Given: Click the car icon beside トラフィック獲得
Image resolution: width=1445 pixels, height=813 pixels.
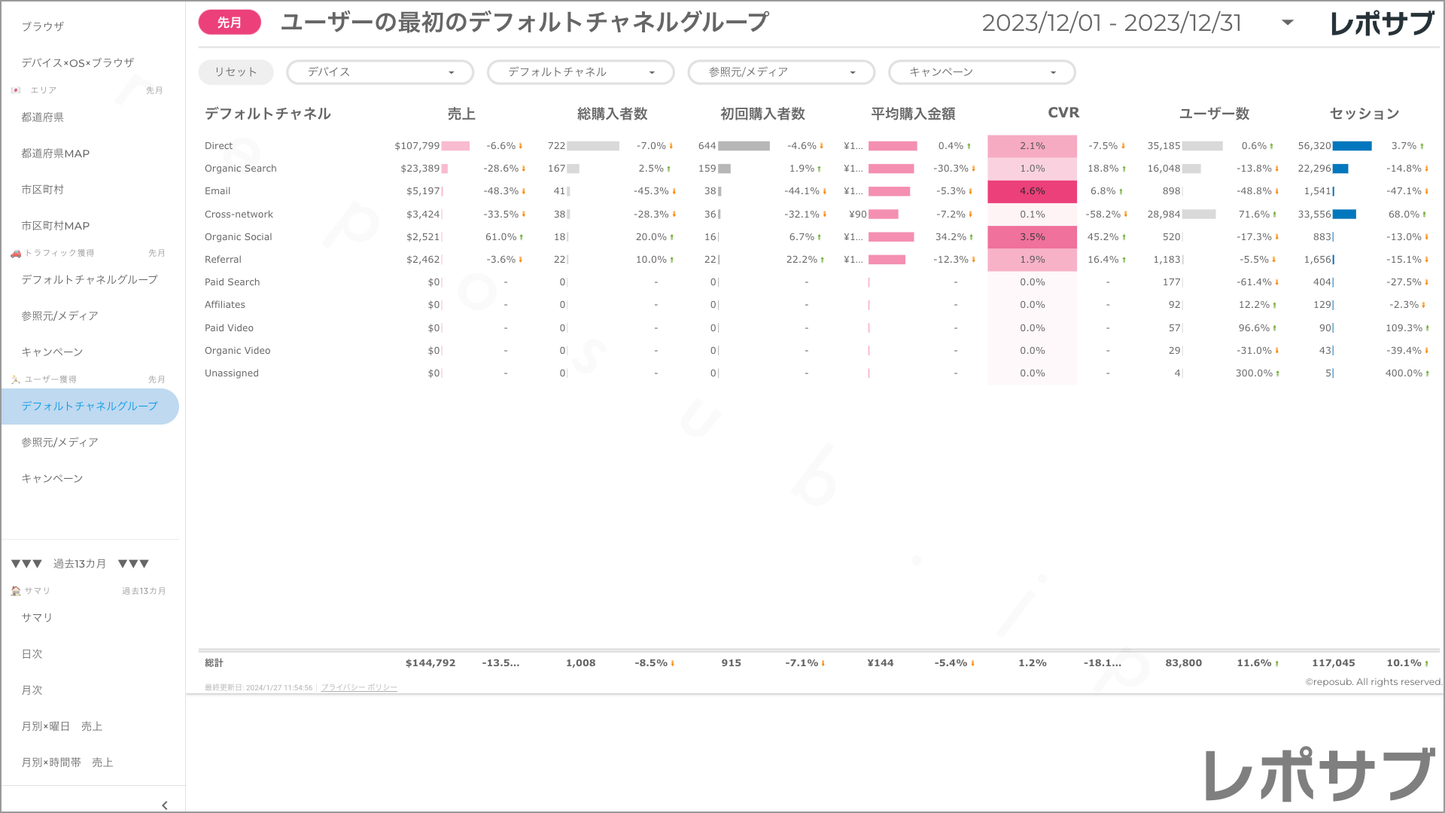Looking at the screenshot, I should pyautogui.click(x=16, y=254).
